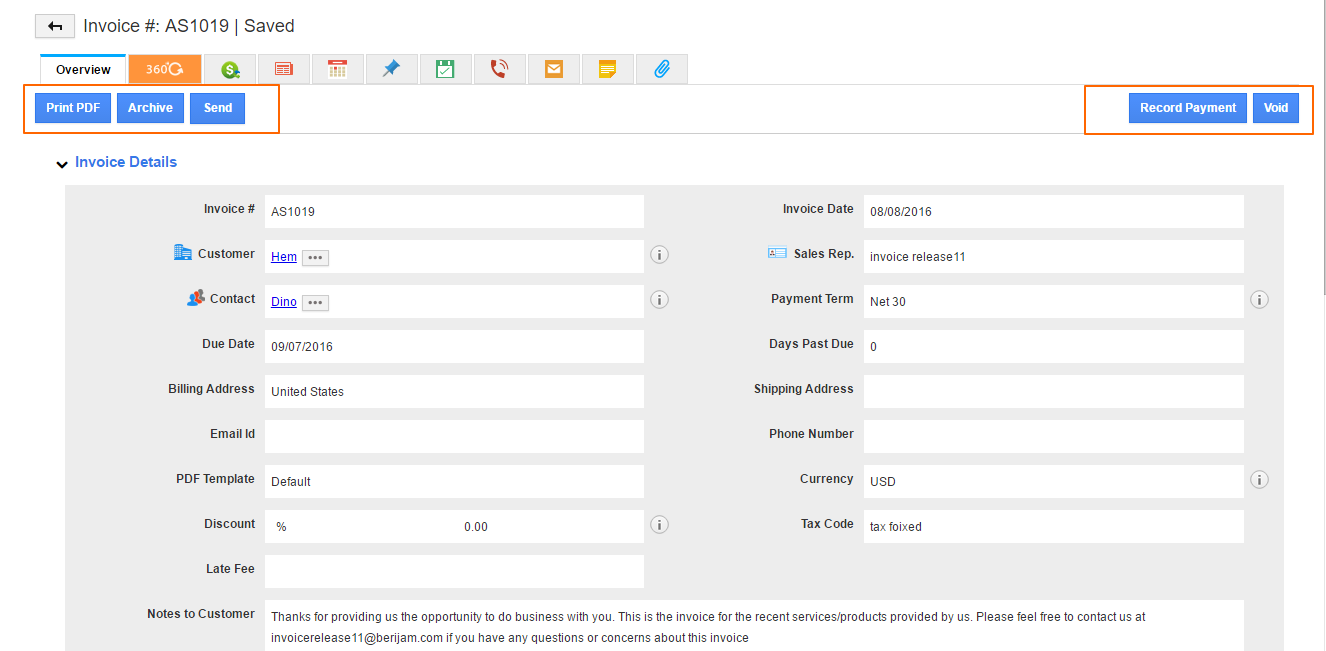
Task: Open the 360 view tab
Action: click(x=165, y=69)
